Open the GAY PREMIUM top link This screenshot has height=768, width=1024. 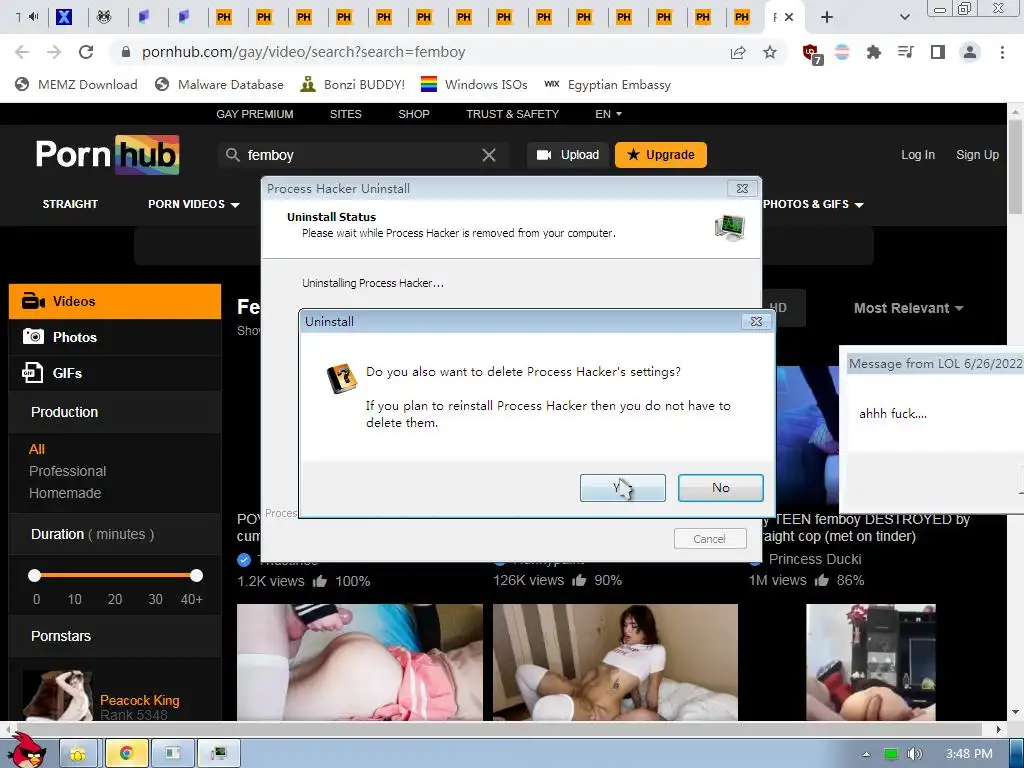click(x=255, y=114)
